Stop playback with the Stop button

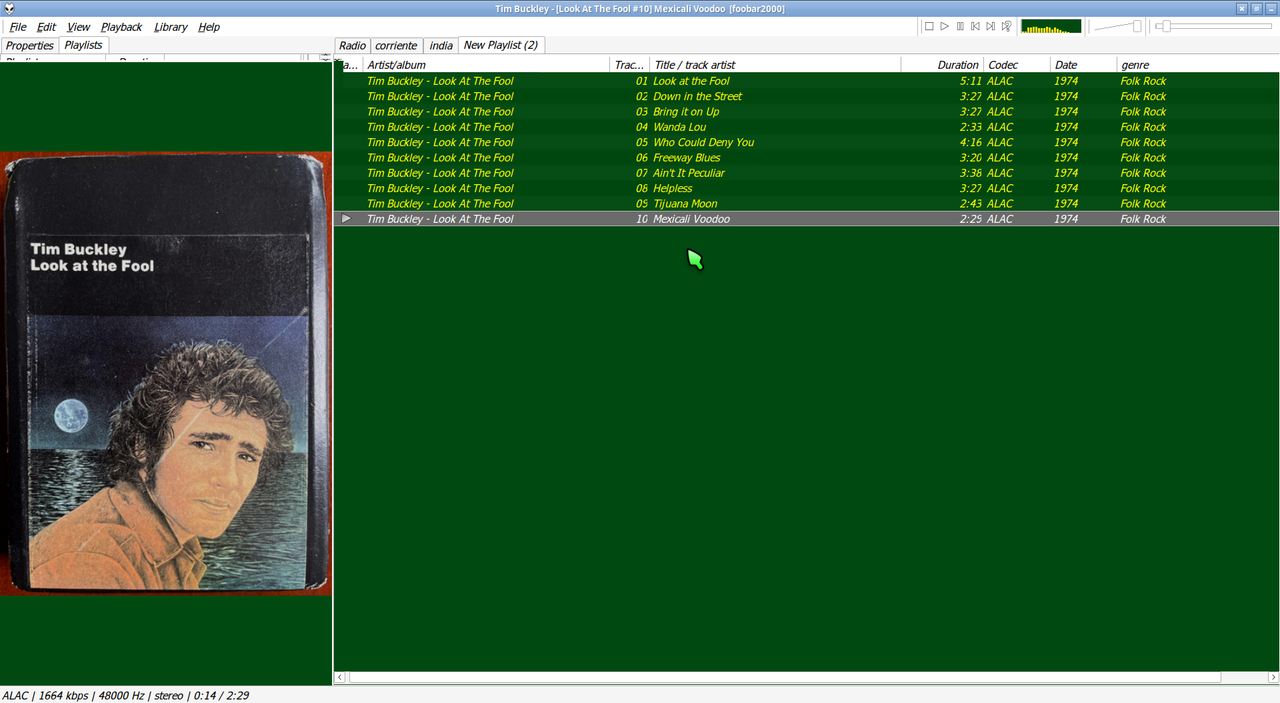click(x=929, y=27)
